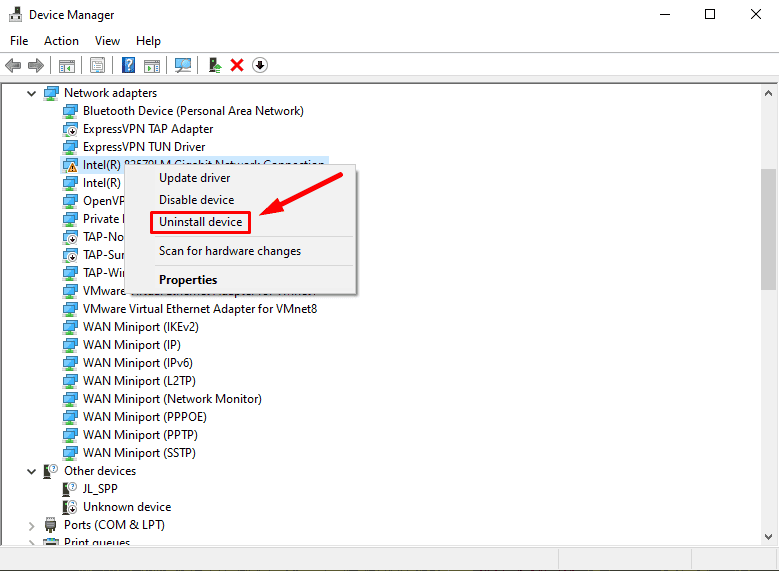The image size is (779, 571).
Task: Select the Unknown device entry
Action: [127, 507]
